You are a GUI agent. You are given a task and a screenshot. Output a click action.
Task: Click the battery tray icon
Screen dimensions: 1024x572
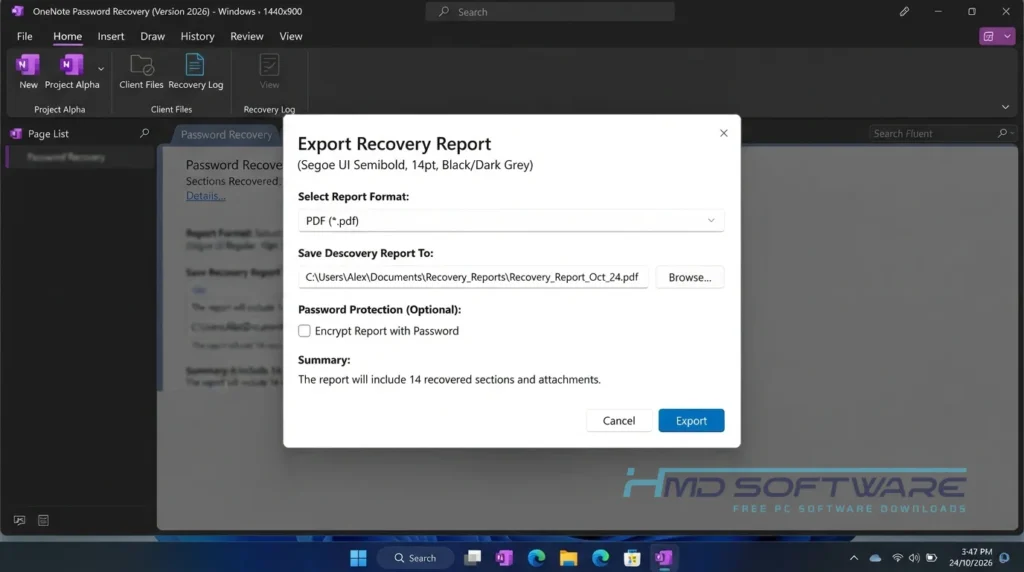click(x=931, y=558)
